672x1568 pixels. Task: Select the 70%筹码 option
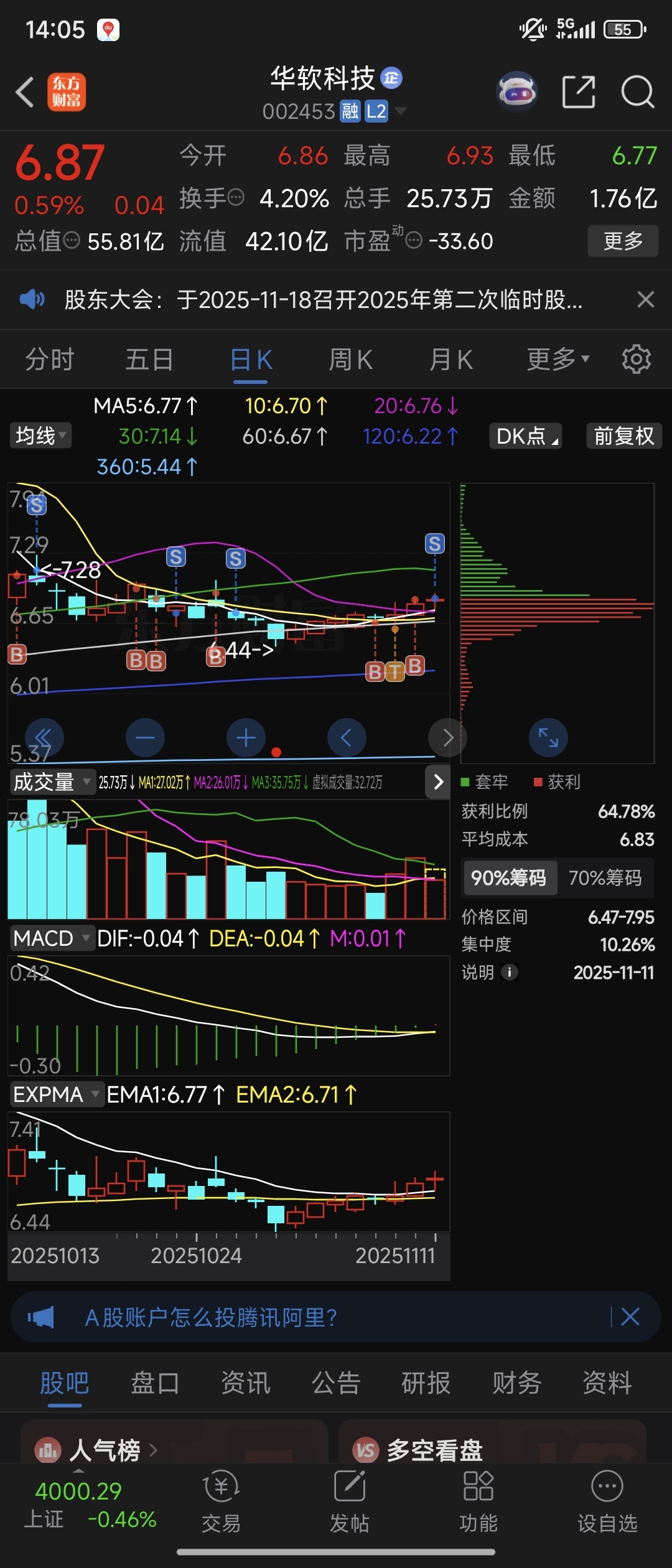pyautogui.click(x=605, y=878)
